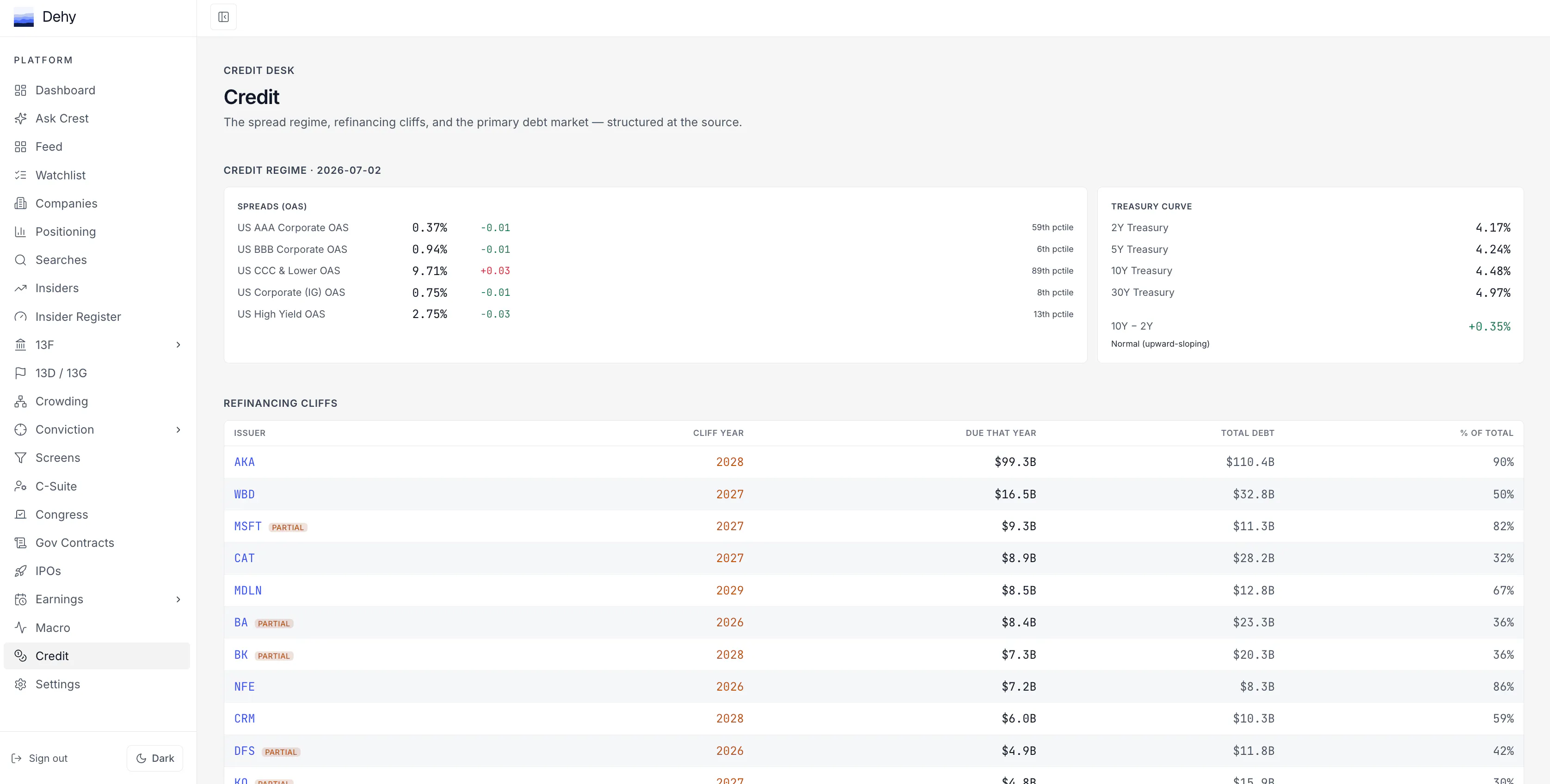This screenshot has width=1550, height=784.
Task: Open the MDLN issuer link
Action: pos(248,590)
